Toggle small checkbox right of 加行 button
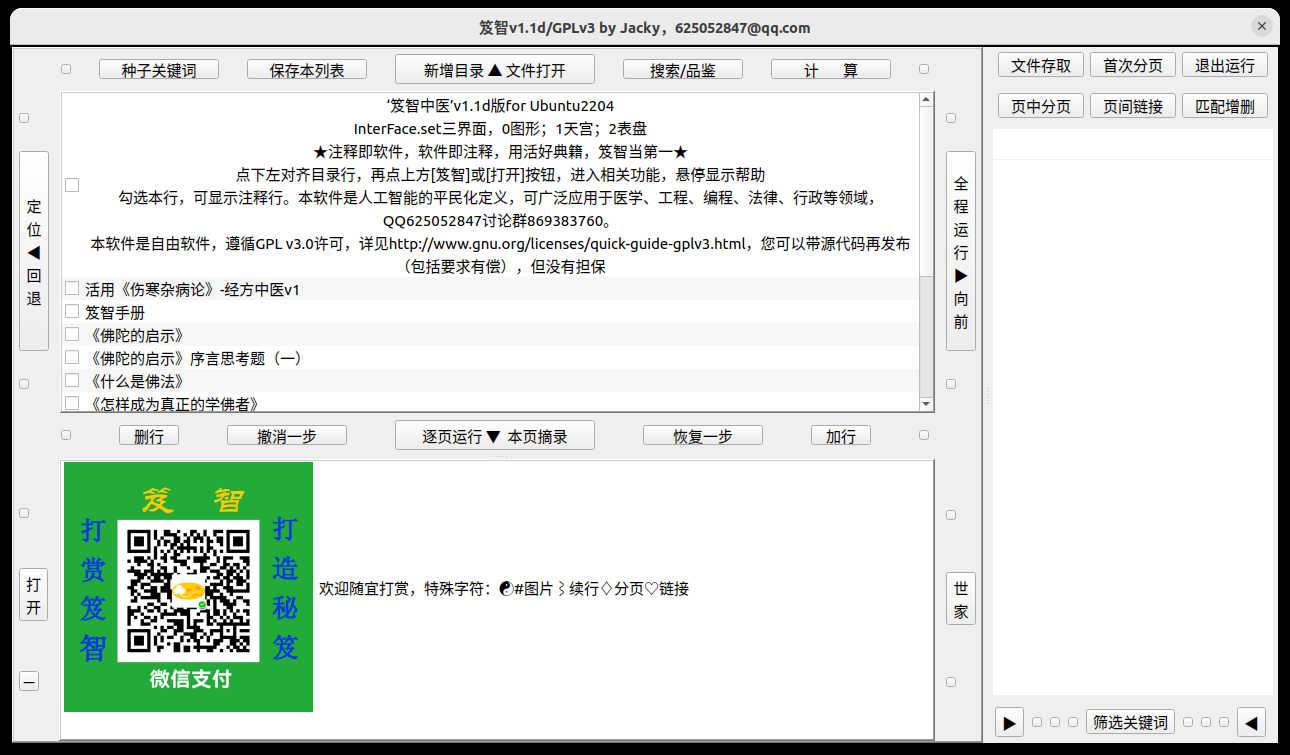The image size is (1290, 755). click(x=924, y=435)
